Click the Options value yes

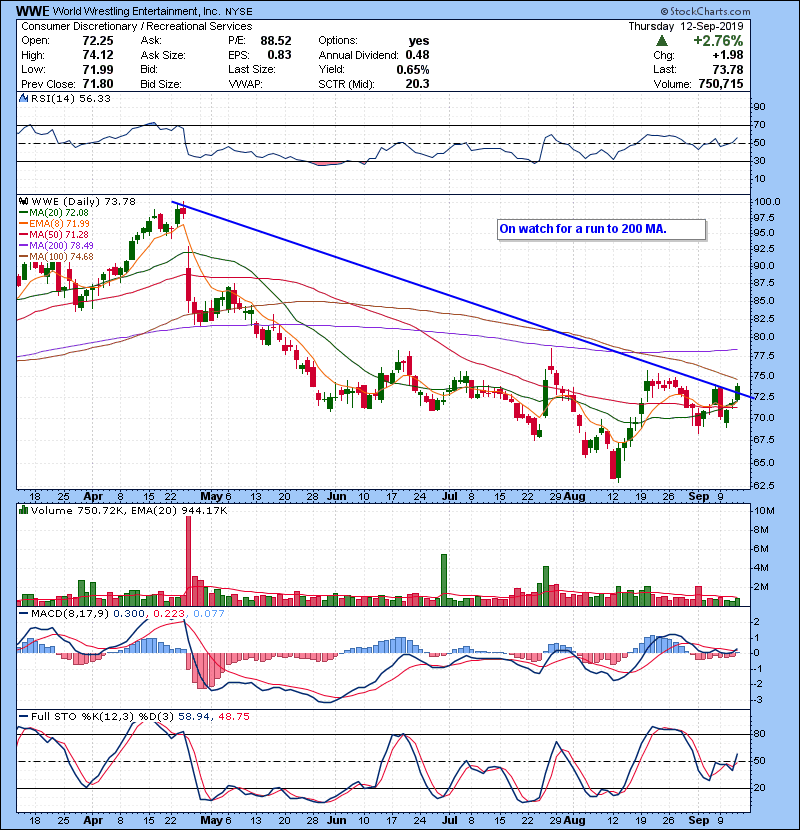[x=419, y=41]
